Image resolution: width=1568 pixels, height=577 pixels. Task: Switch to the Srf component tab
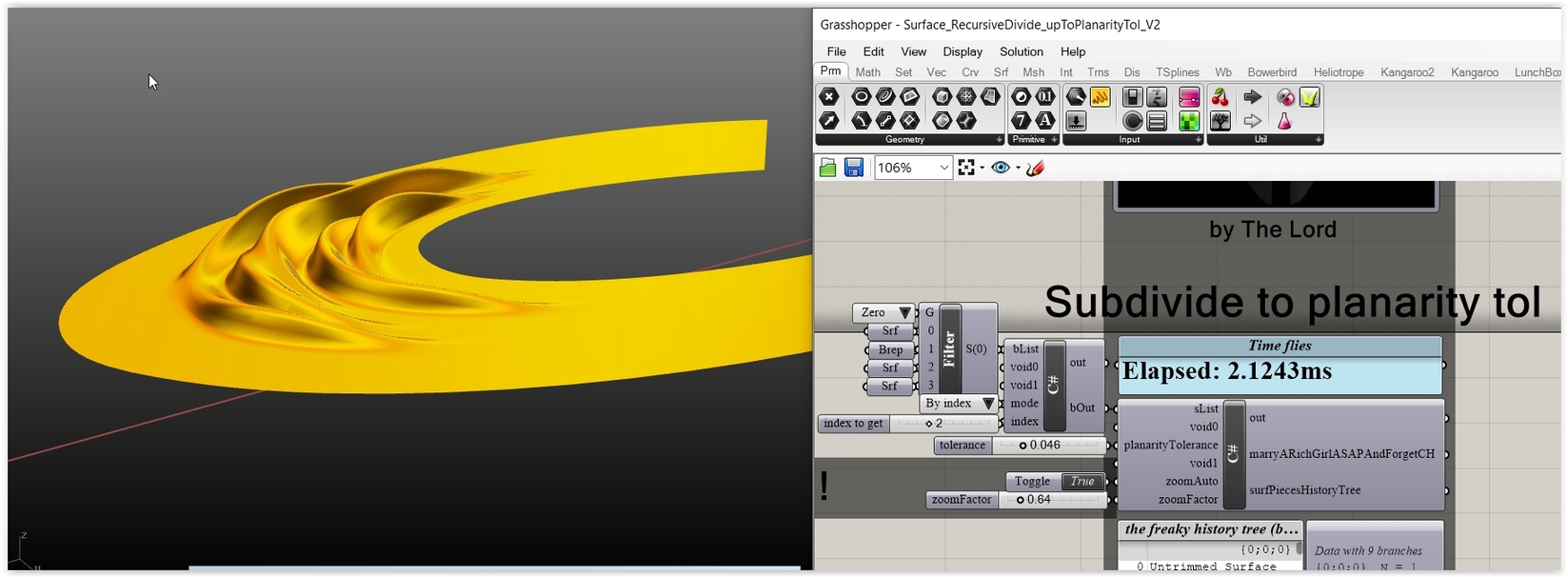[1001, 72]
